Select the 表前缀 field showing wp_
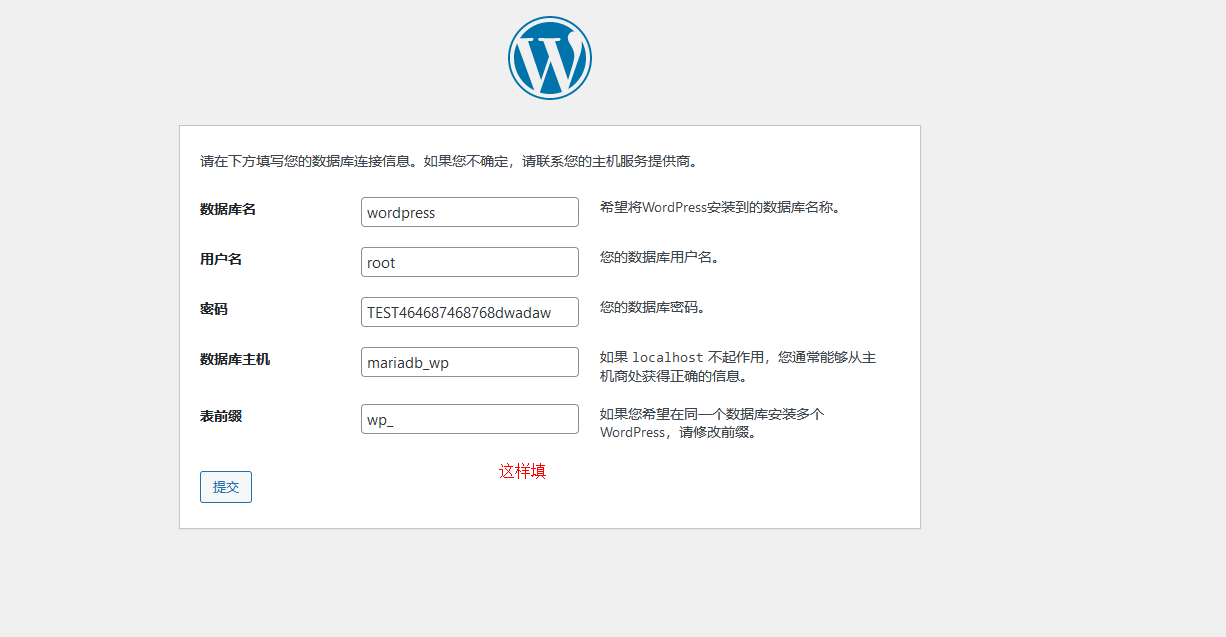 pyautogui.click(x=469, y=418)
